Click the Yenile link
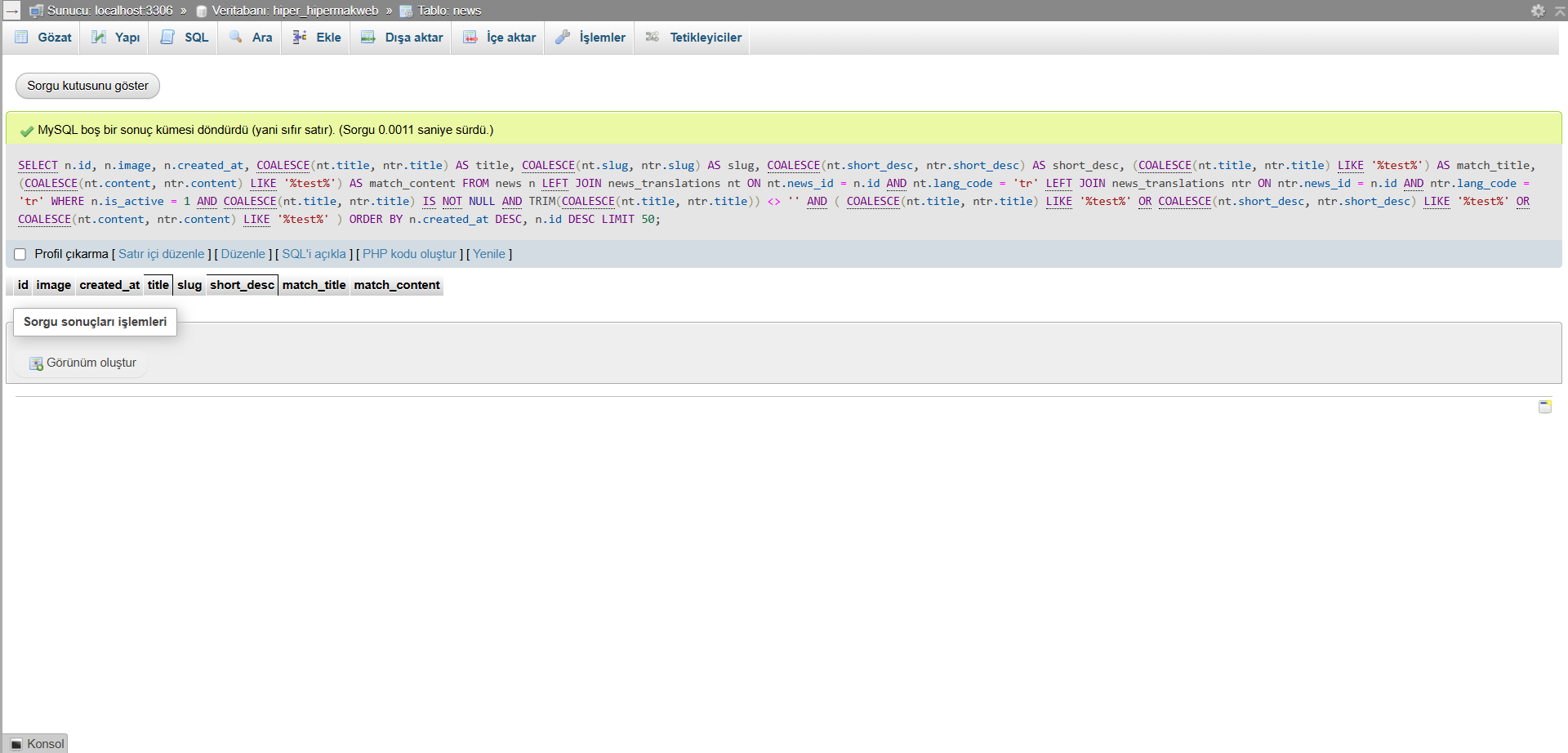This screenshot has width=1568, height=753. [x=489, y=254]
